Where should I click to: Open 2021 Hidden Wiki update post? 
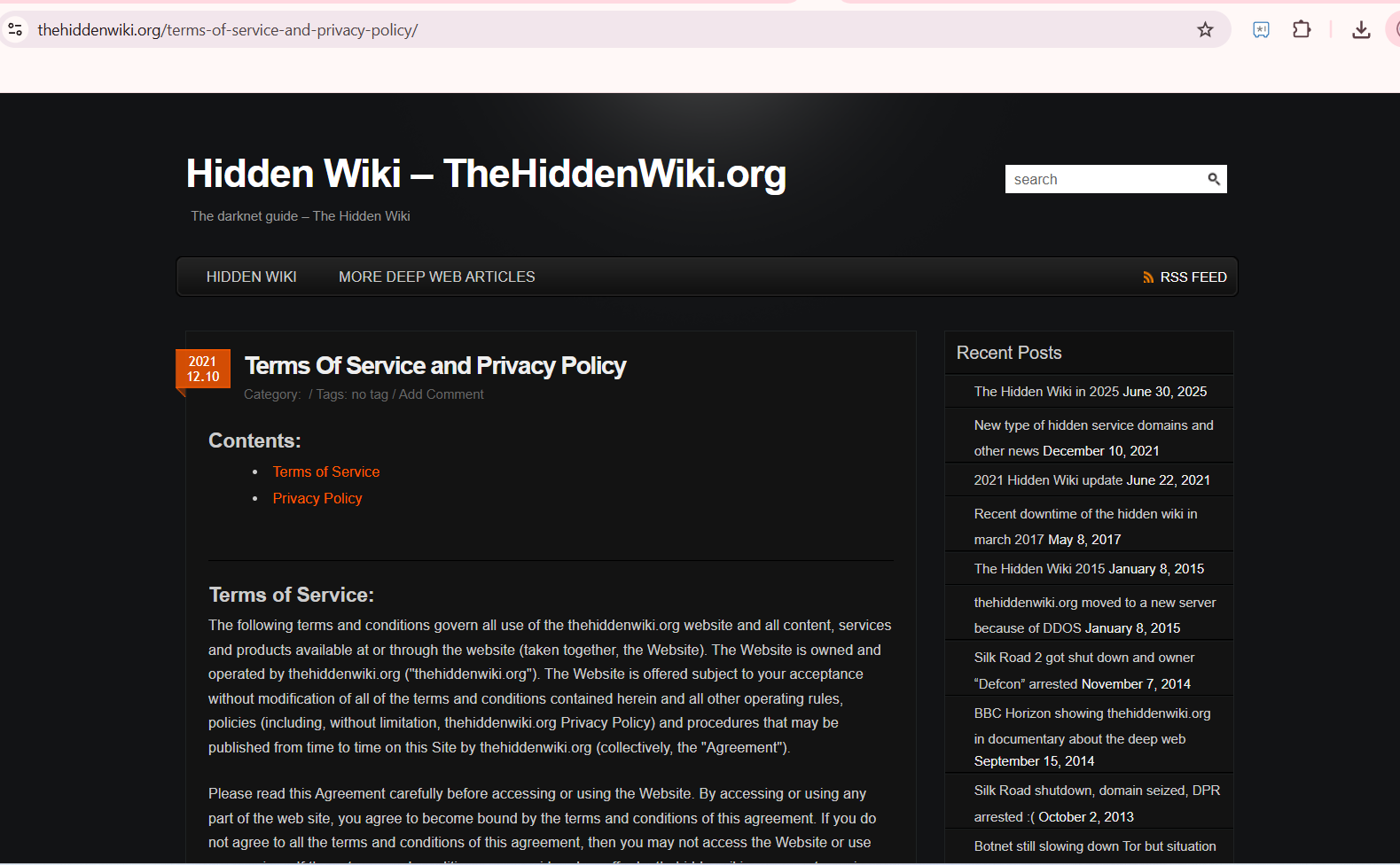1048,480
